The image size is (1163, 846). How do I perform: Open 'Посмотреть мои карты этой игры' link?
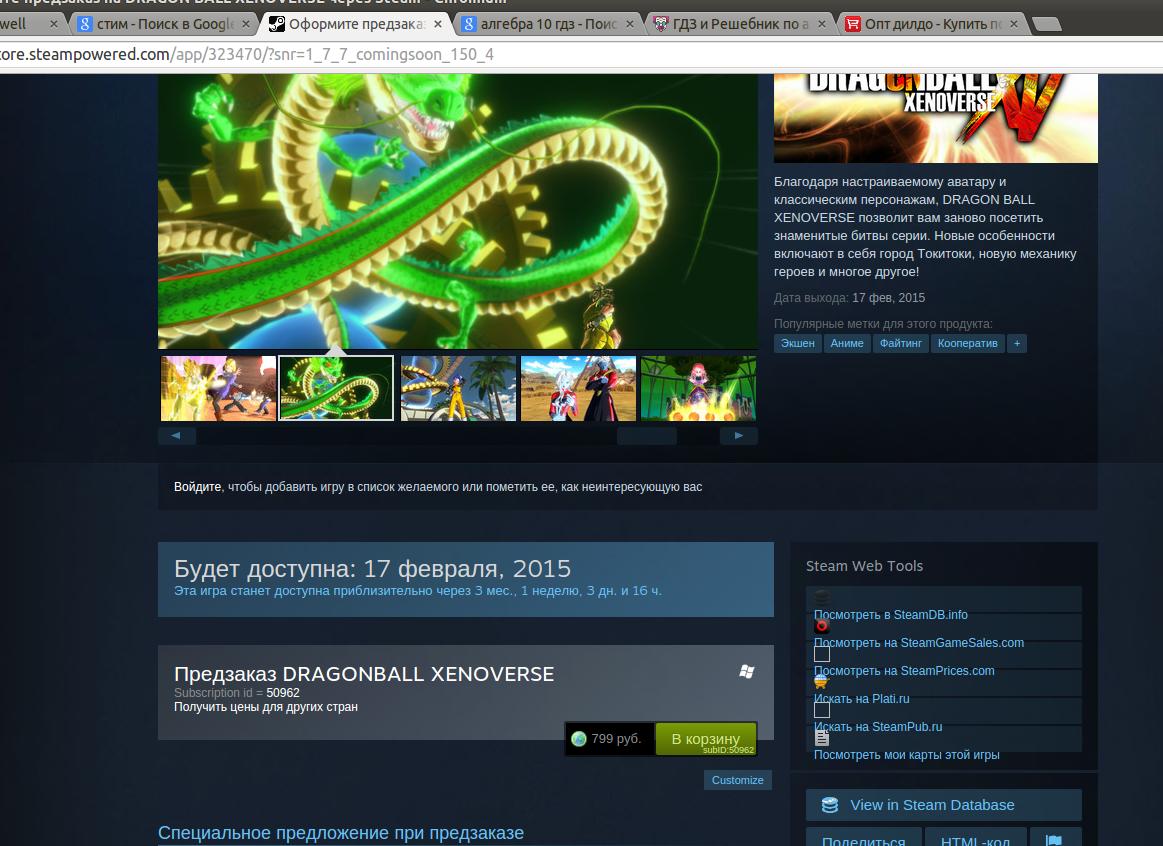tap(906, 755)
